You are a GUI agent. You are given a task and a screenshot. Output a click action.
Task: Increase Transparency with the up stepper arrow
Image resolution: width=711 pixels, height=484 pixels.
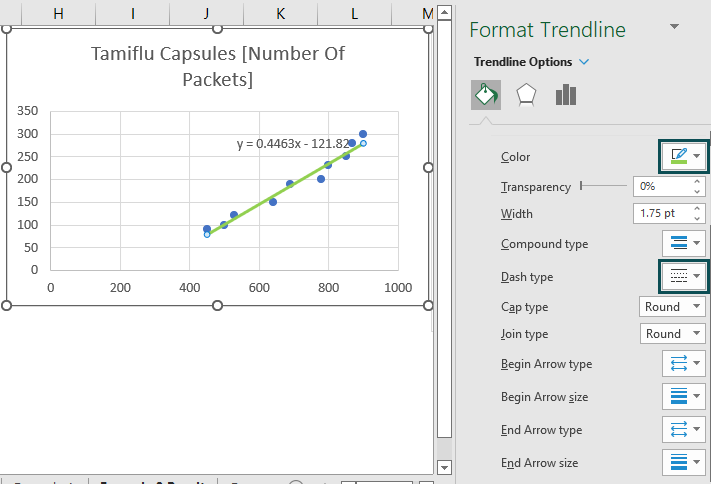point(697,181)
